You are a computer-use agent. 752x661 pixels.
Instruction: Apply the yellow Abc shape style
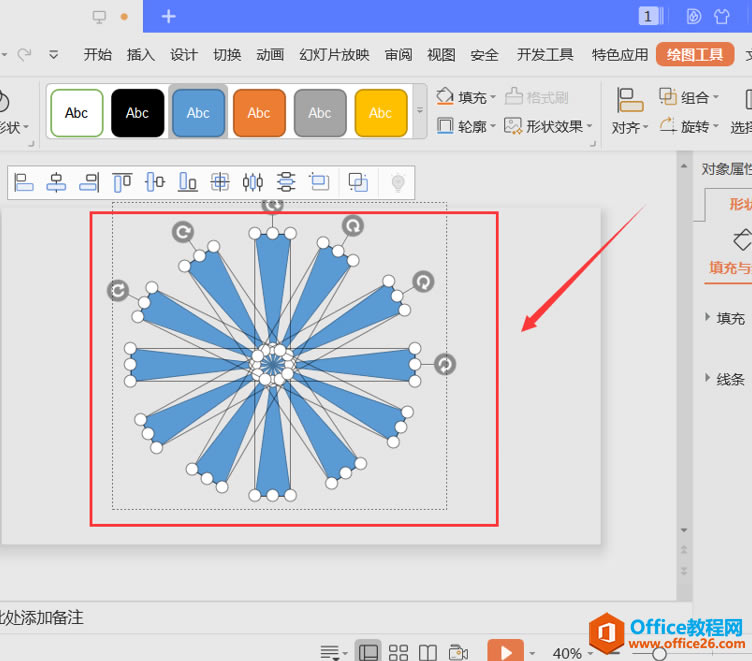click(x=381, y=113)
